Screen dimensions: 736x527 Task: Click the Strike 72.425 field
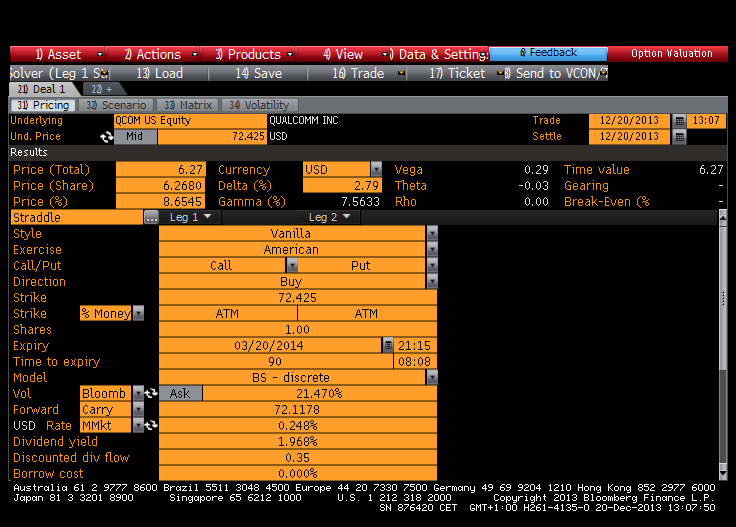pyautogui.click(x=298, y=298)
